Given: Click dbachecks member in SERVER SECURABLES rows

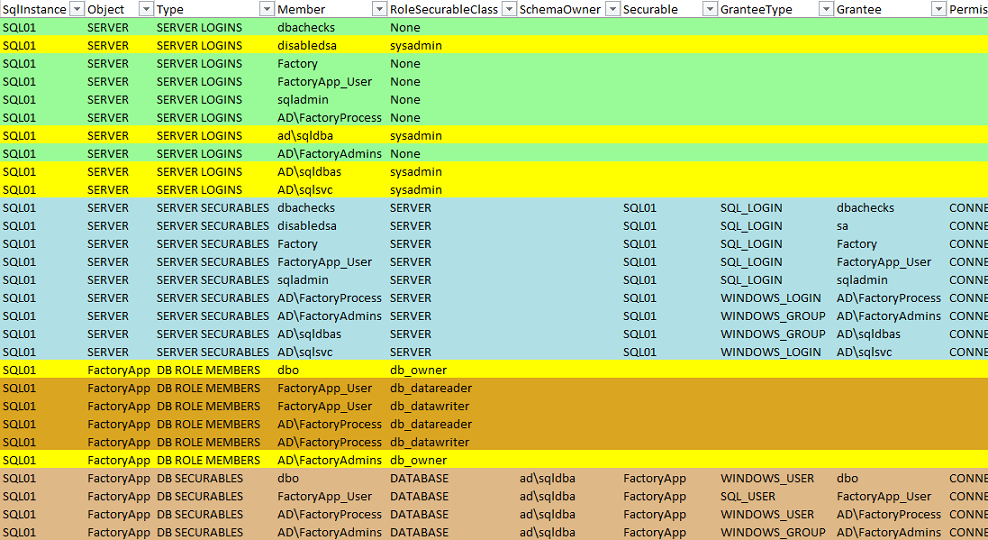Looking at the screenshot, I should click(x=306, y=208).
